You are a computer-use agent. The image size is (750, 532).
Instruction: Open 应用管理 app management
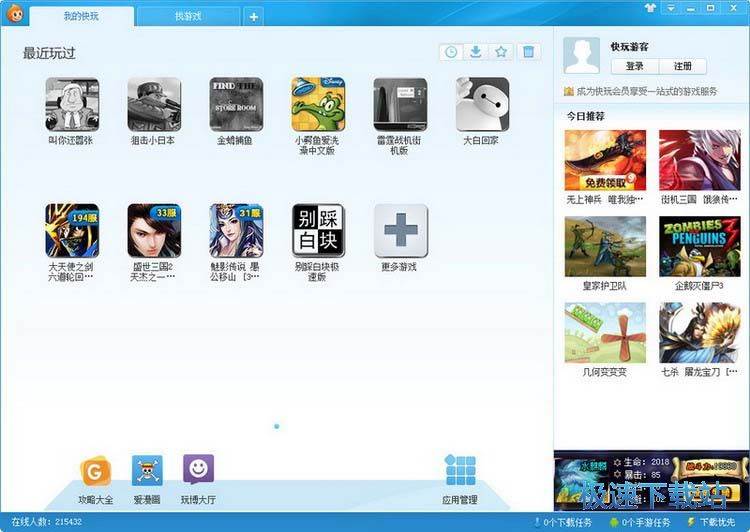click(460, 471)
